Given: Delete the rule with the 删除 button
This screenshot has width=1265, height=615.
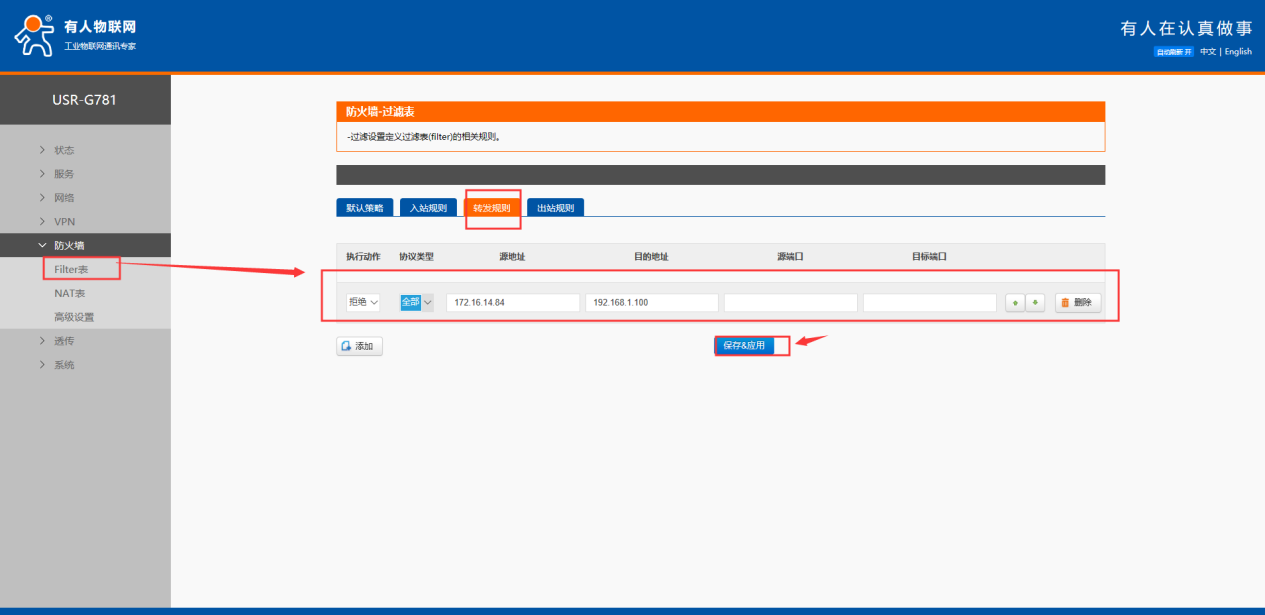Looking at the screenshot, I should 1077,303.
